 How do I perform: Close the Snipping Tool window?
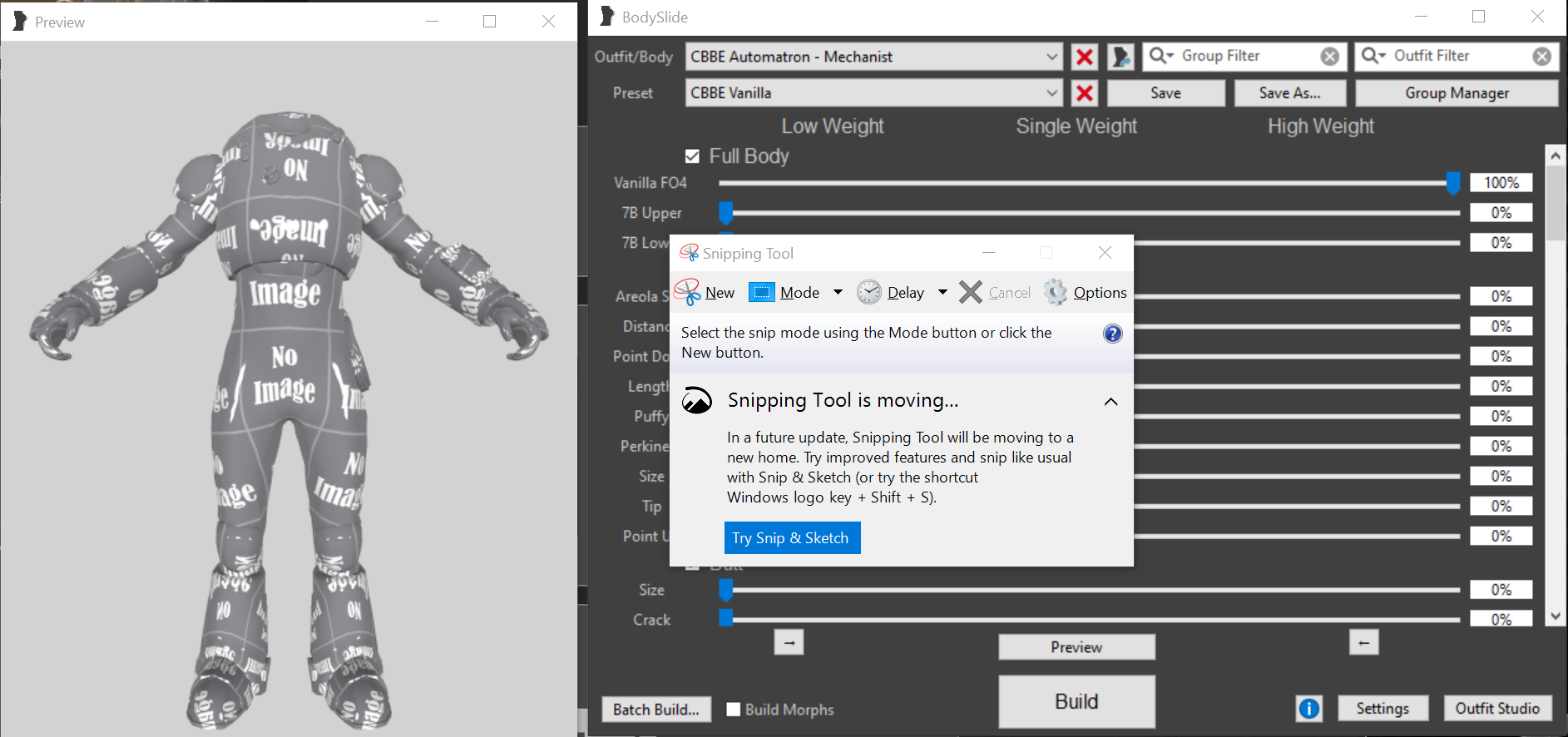(1105, 253)
